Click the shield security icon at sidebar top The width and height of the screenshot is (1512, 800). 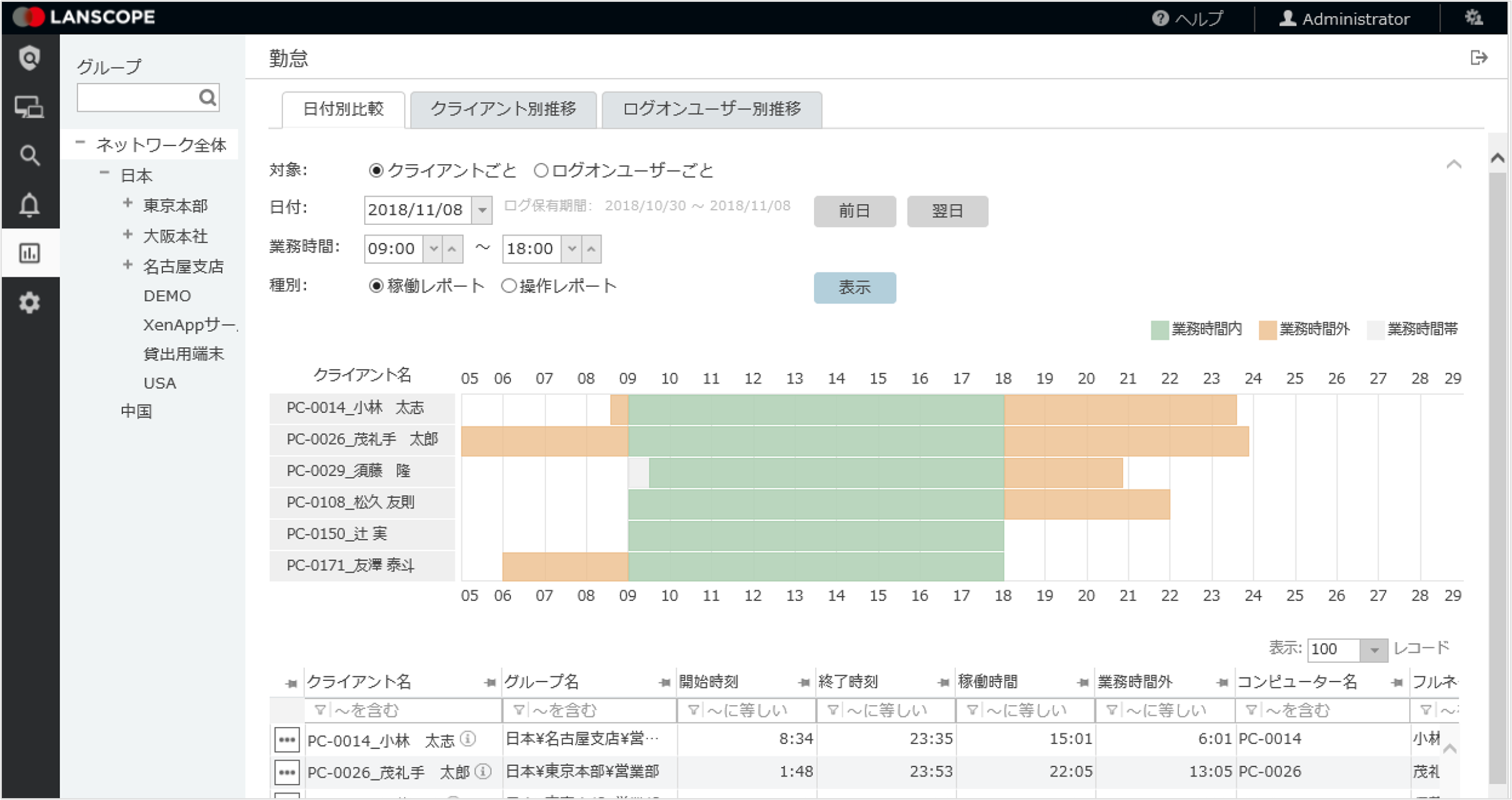click(x=29, y=57)
